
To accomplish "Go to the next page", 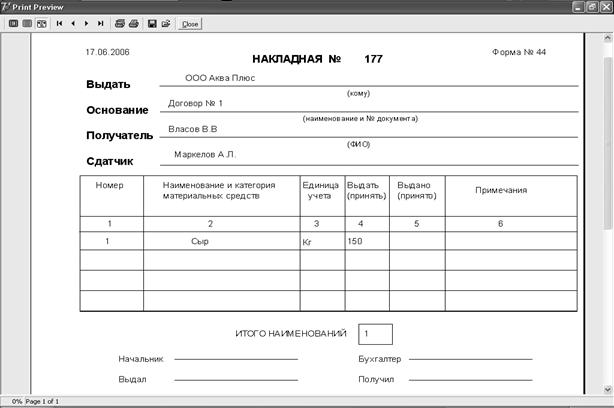I will pos(87,24).
